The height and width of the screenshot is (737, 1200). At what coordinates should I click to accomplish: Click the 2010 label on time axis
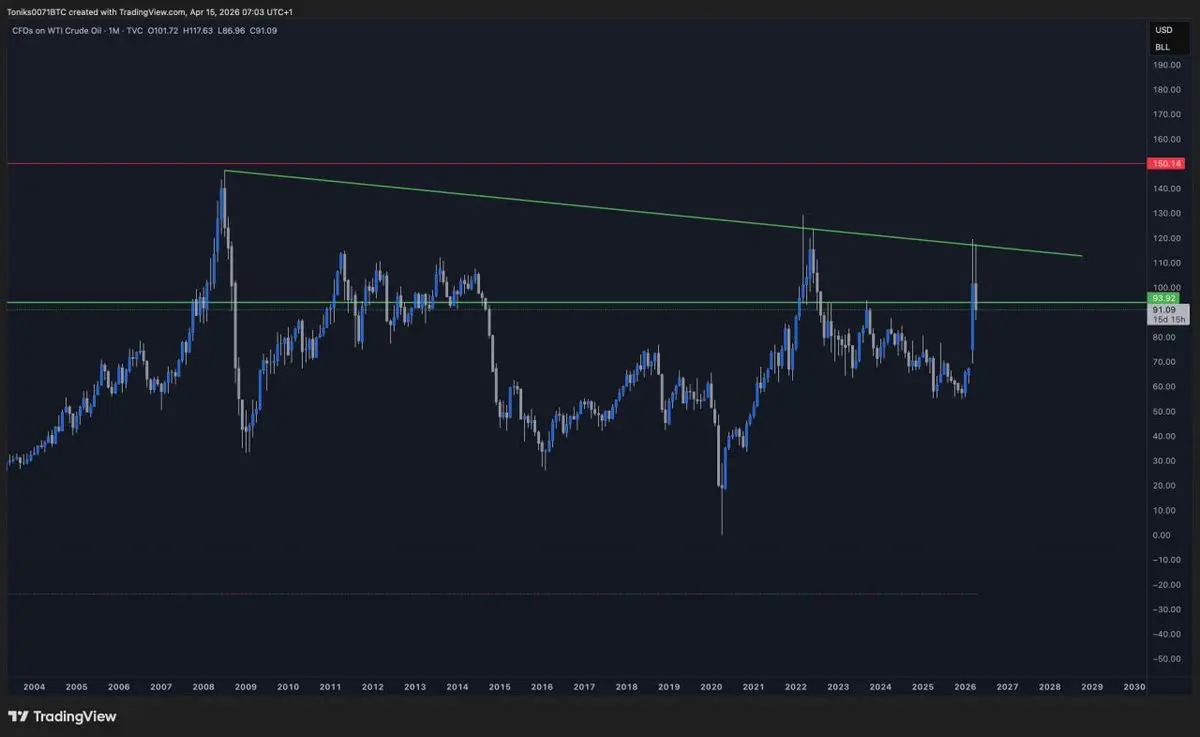pyautogui.click(x=288, y=687)
